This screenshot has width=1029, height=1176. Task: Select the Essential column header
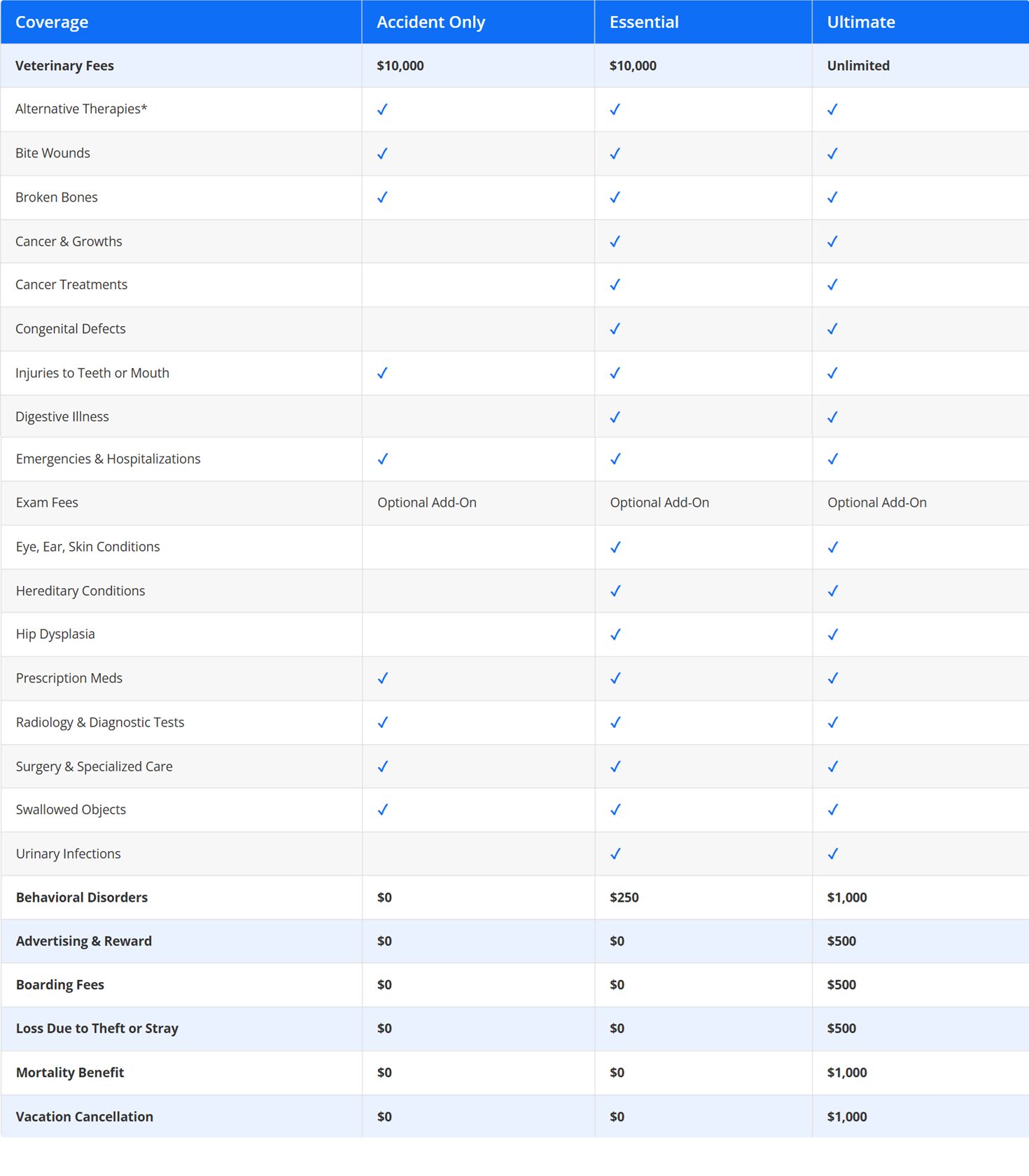[x=644, y=22]
